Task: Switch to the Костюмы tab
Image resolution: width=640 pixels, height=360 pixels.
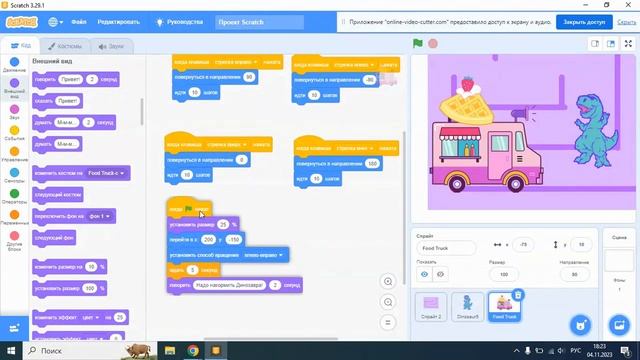Action: (x=65, y=46)
